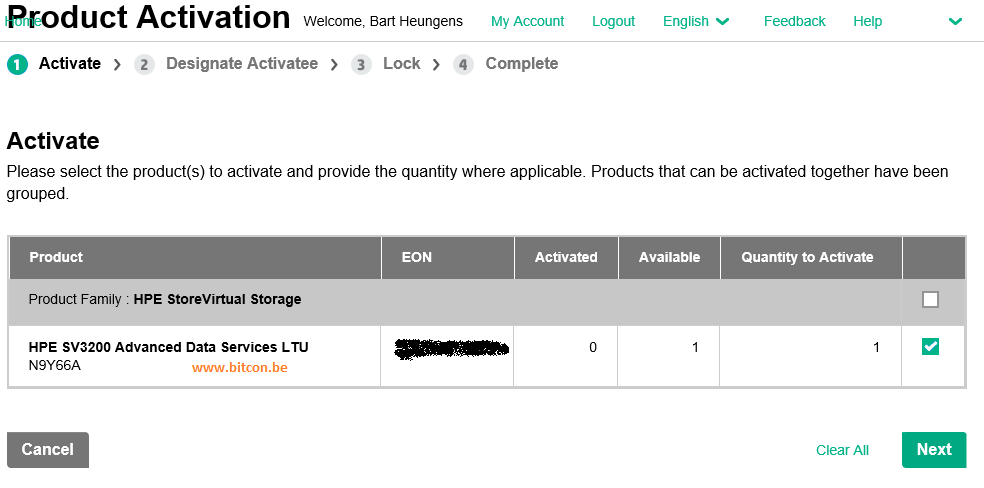The height and width of the screenshot is (488, 984).
Task: Open the English language dropdown
Action: point(696,21)
